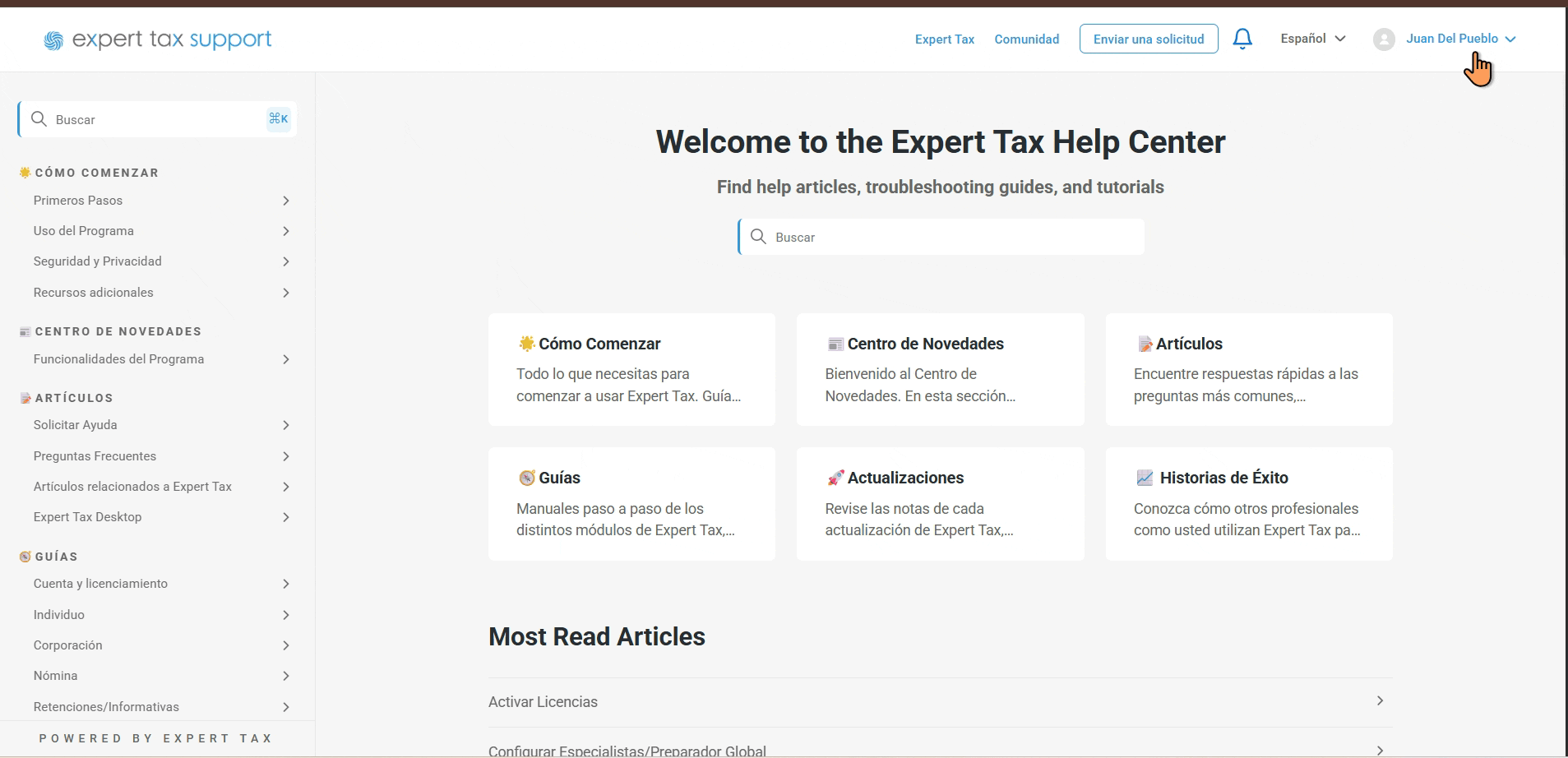This screenshot has height=758, width=1568.
Task: Go to Expert Tax nav link
Action: (945, 39)
